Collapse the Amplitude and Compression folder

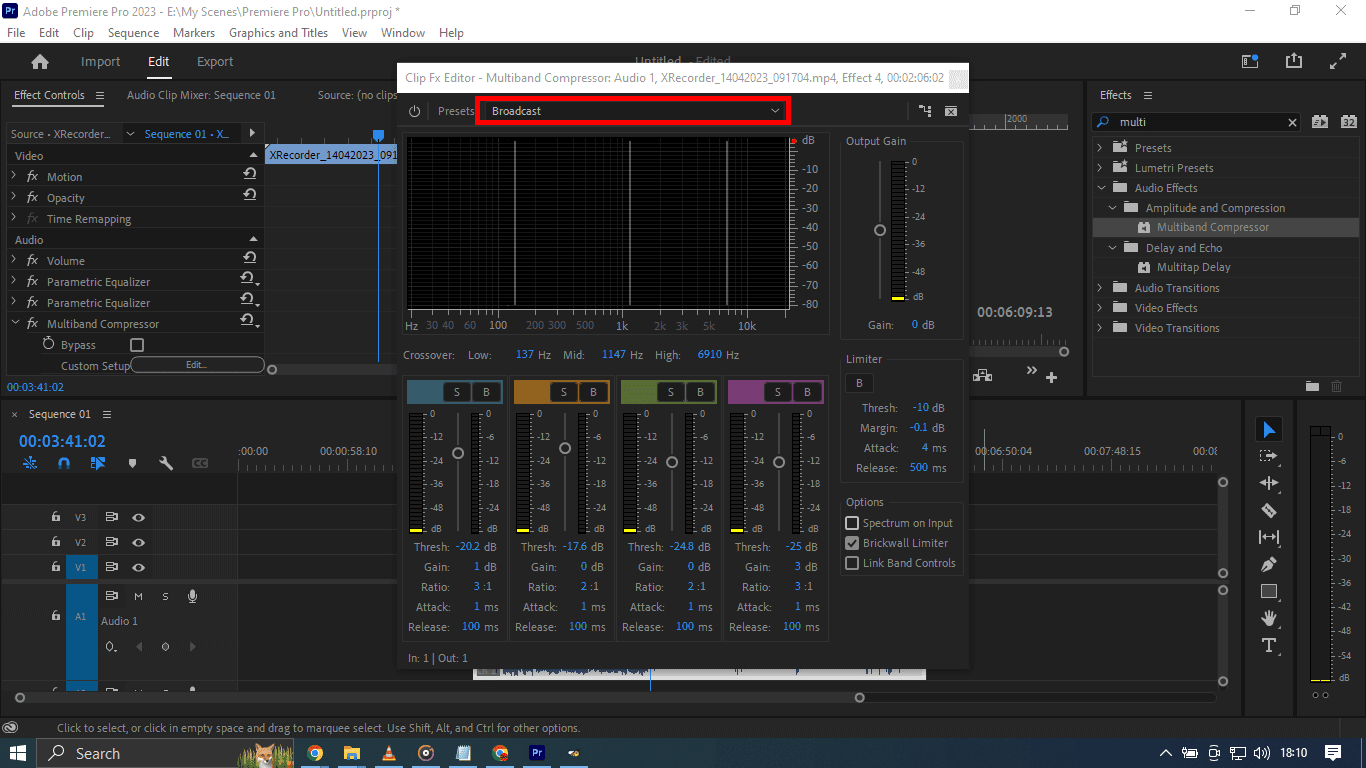pyautogui.click(x=1112, y=207)
